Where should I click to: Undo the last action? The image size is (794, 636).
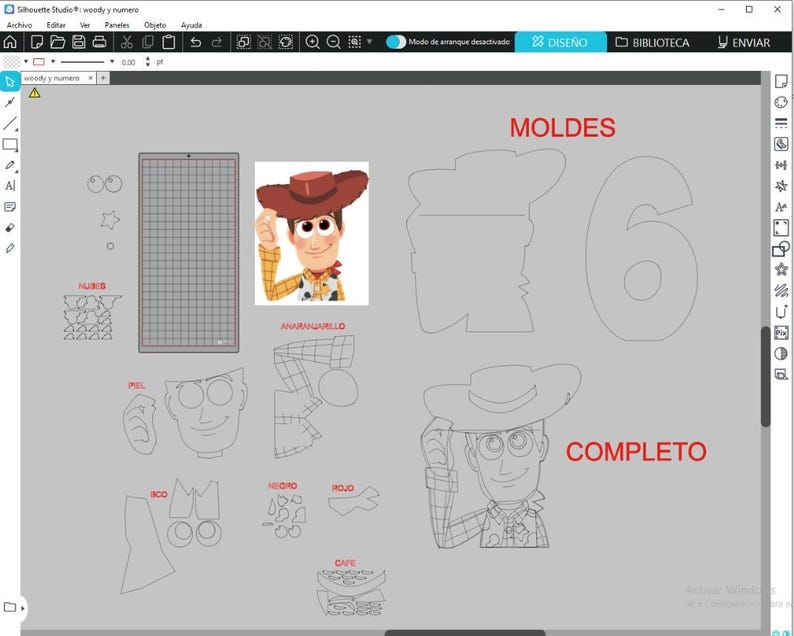point(196,42)
